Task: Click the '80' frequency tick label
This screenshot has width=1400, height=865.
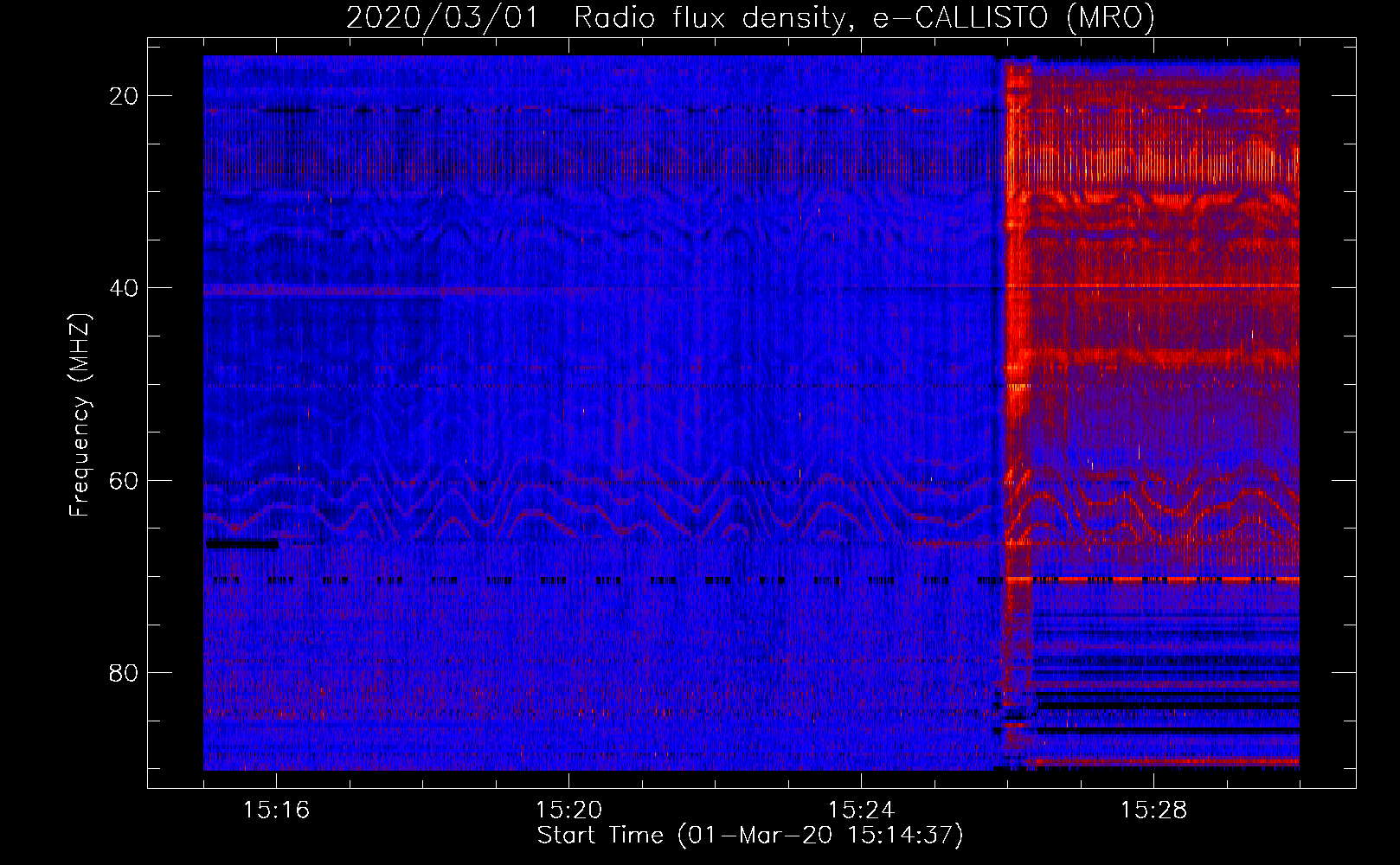Action: pyautogui.click(x=124, y=672)
